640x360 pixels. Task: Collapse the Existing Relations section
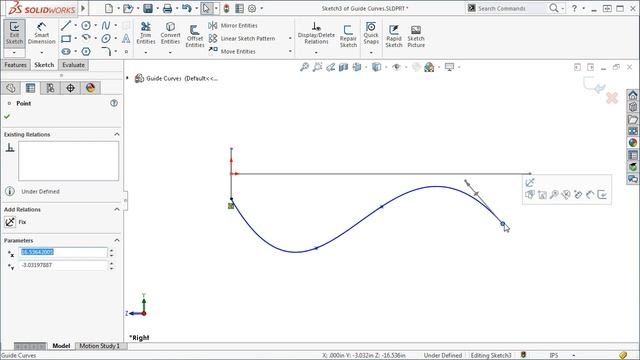117,134
